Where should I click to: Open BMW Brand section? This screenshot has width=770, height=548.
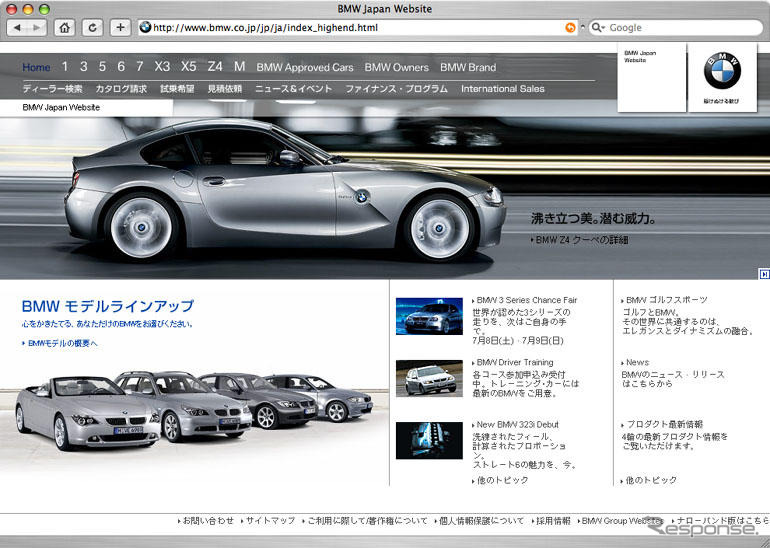click(468, 67)
